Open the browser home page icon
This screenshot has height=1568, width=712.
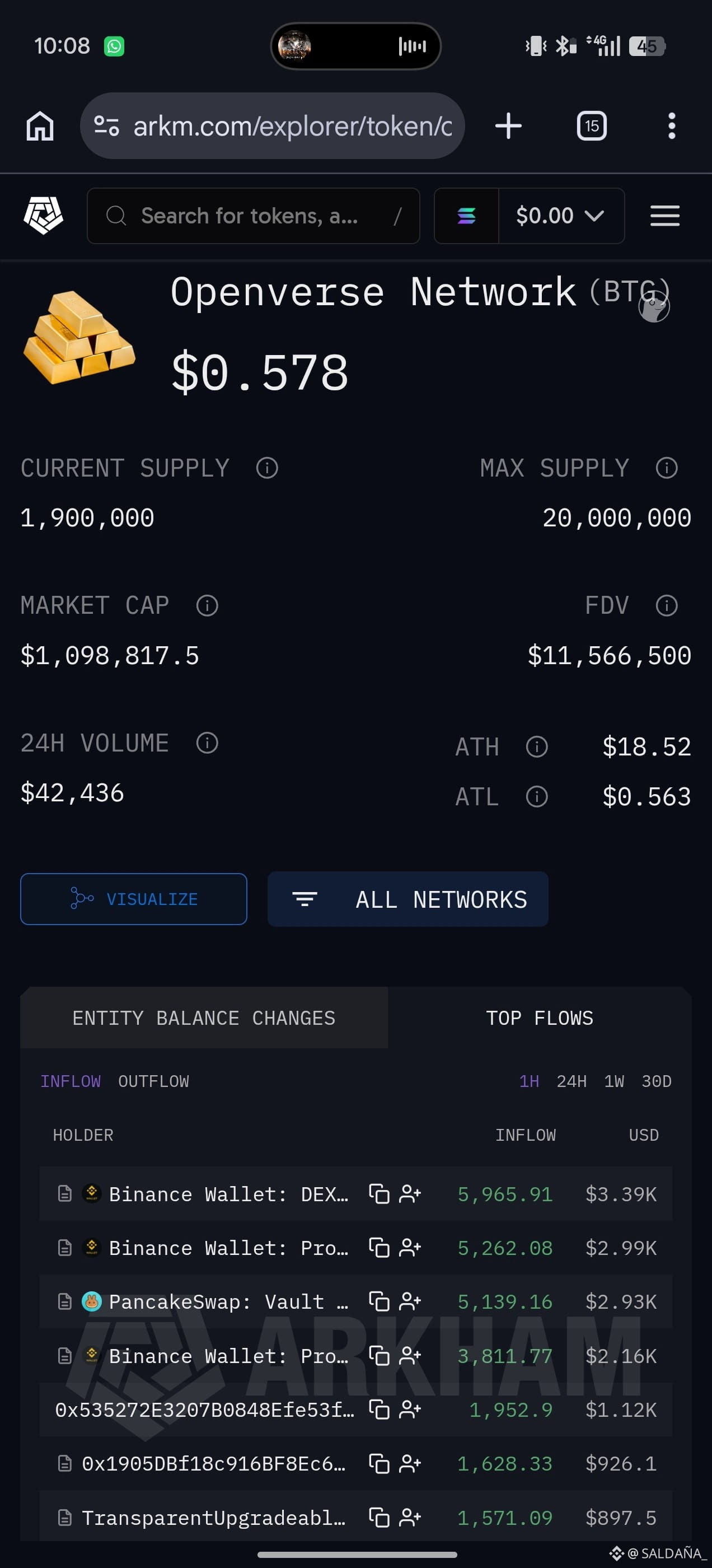pos(40,126)
